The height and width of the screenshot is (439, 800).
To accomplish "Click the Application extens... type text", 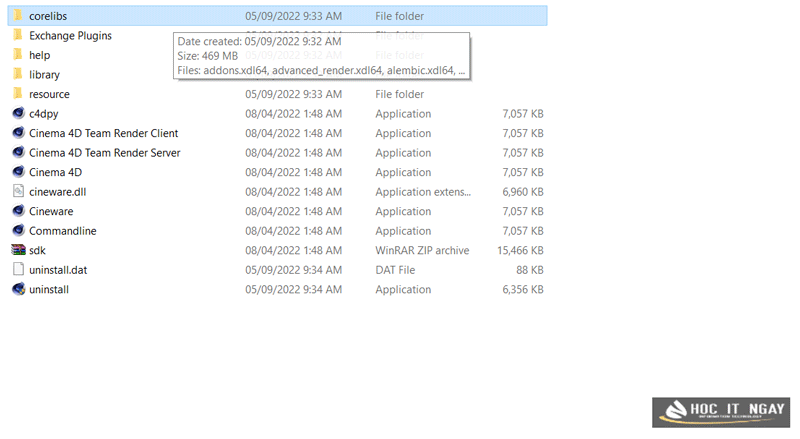I will coord(423,192).
